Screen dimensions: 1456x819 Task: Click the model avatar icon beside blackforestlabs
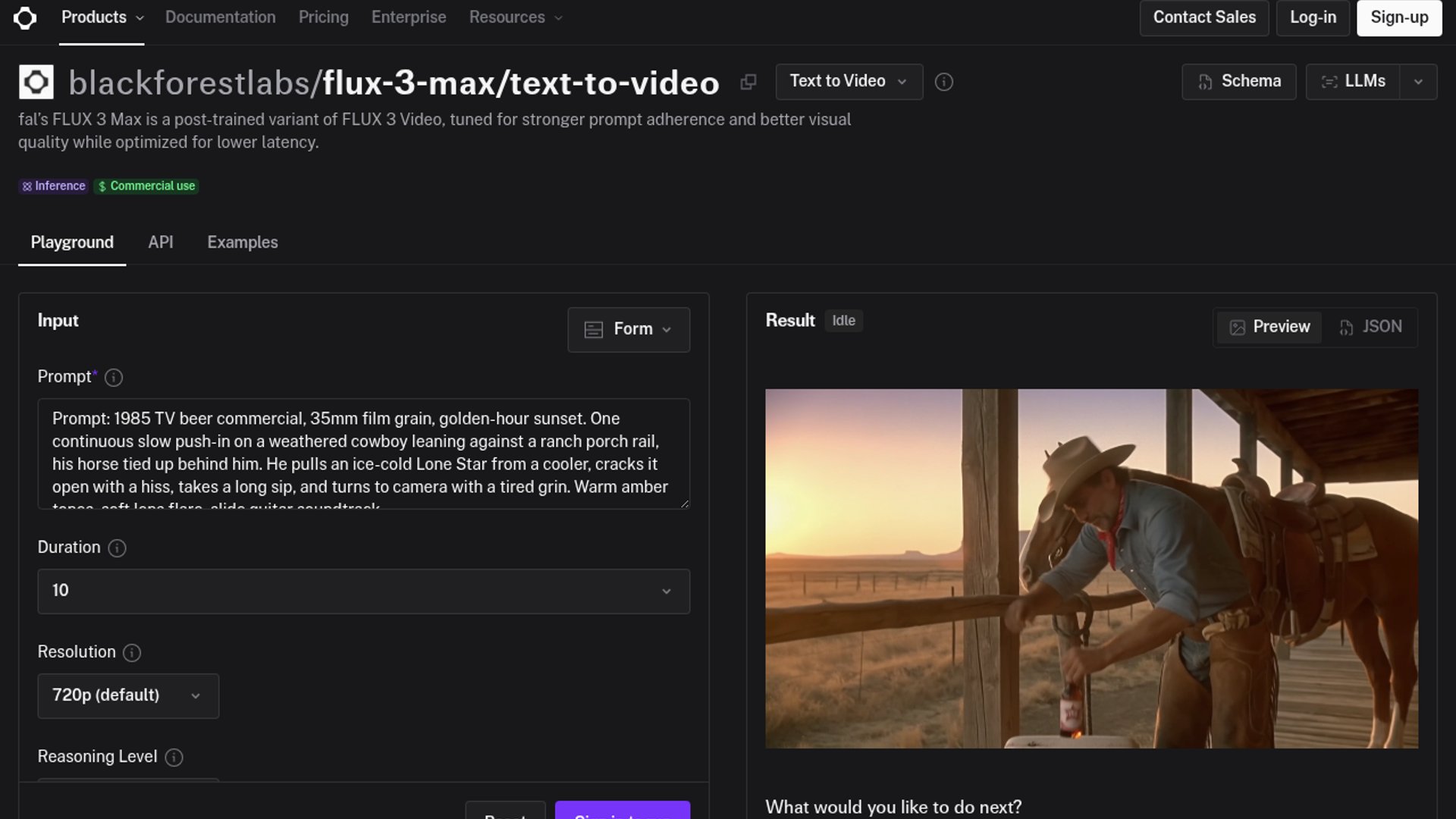[36, 82]
